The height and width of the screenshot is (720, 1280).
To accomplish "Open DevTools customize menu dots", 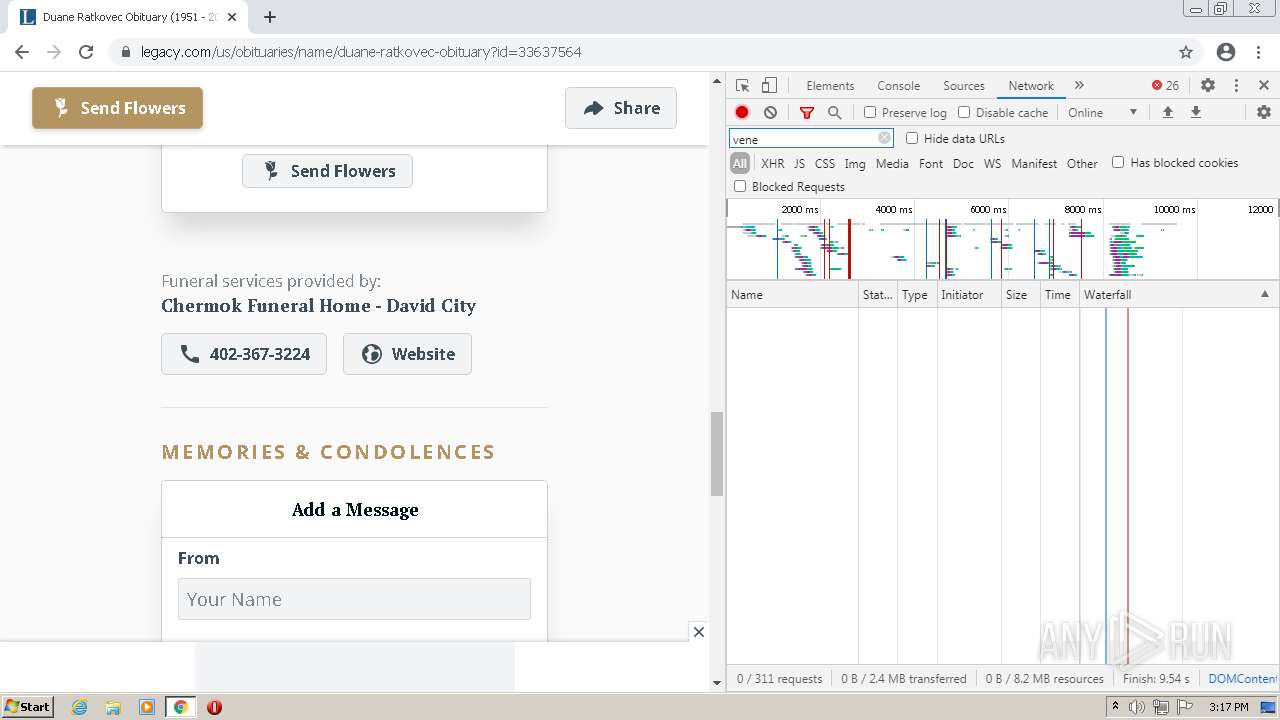I will coord(1236,86).
